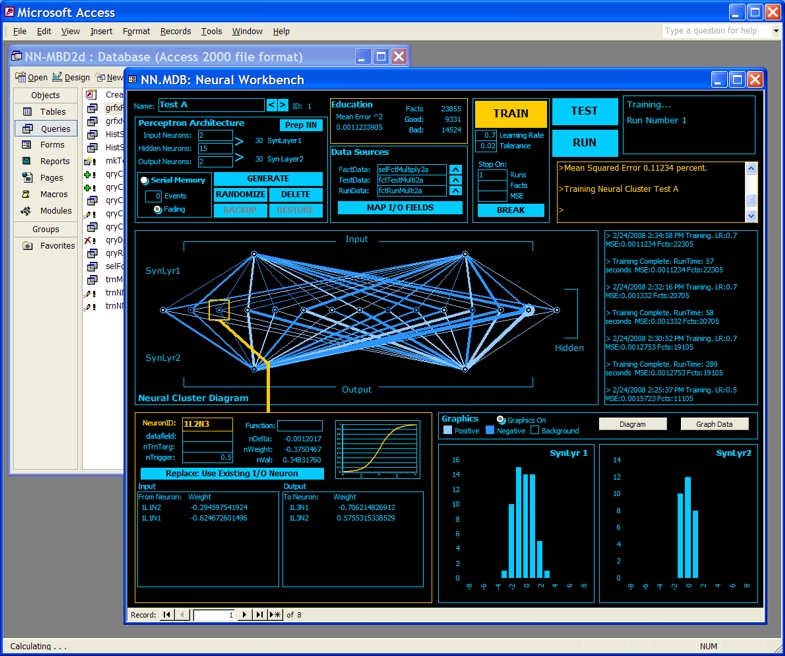Click the NeuronID field 1L2N3

[x=207, y=424]
